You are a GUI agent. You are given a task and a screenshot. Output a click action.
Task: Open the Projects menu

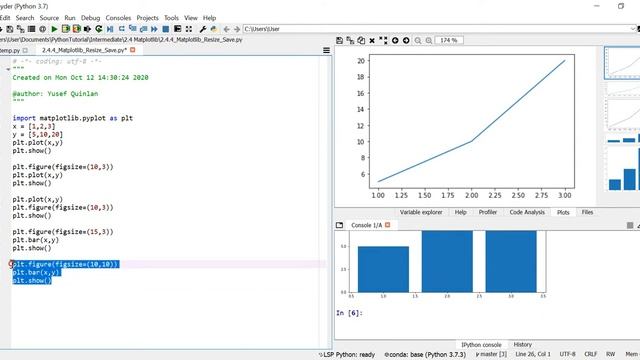tap(147, 18)
